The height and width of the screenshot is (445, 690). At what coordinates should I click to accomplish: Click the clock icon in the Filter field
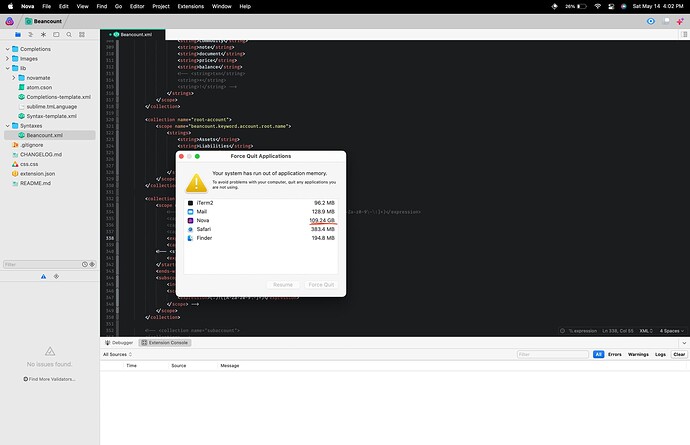84,265
